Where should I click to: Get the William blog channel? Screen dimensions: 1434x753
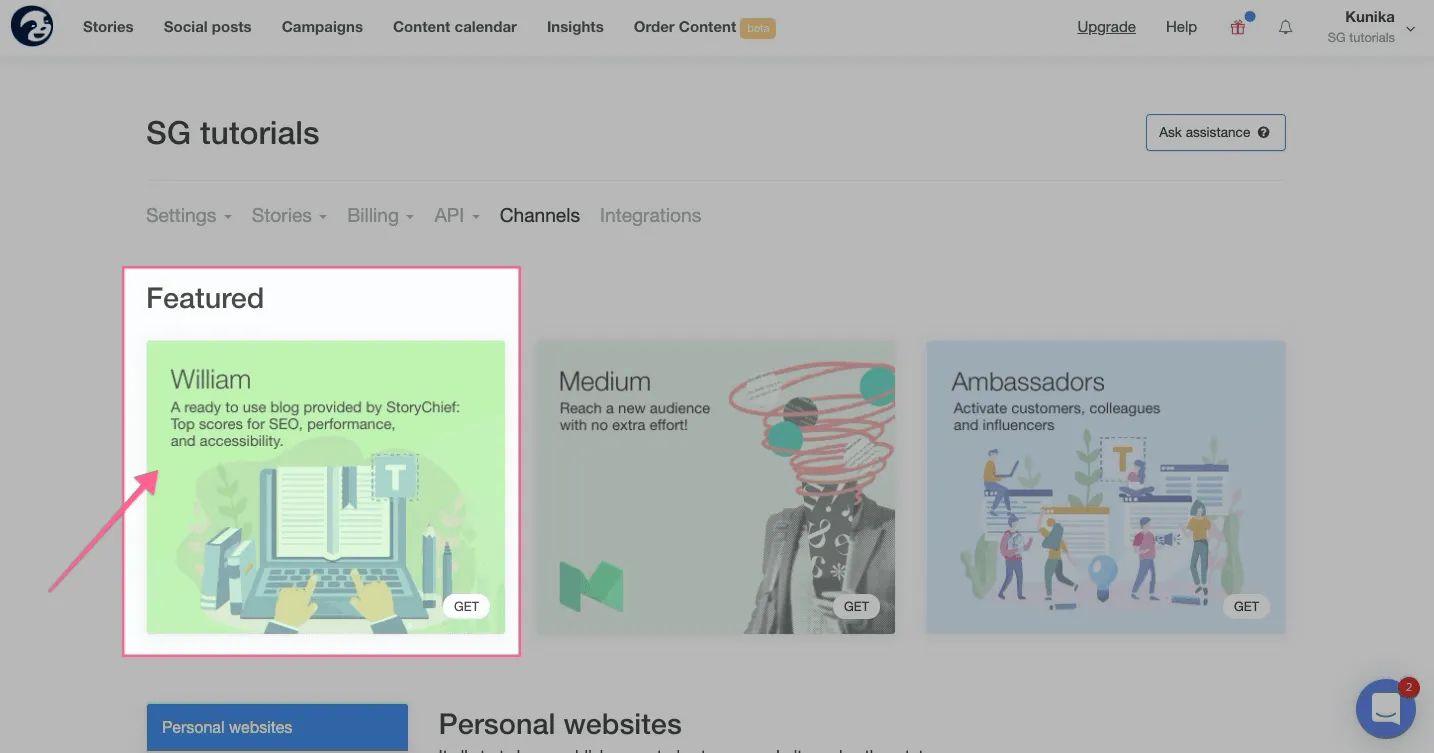coord(466,606)
